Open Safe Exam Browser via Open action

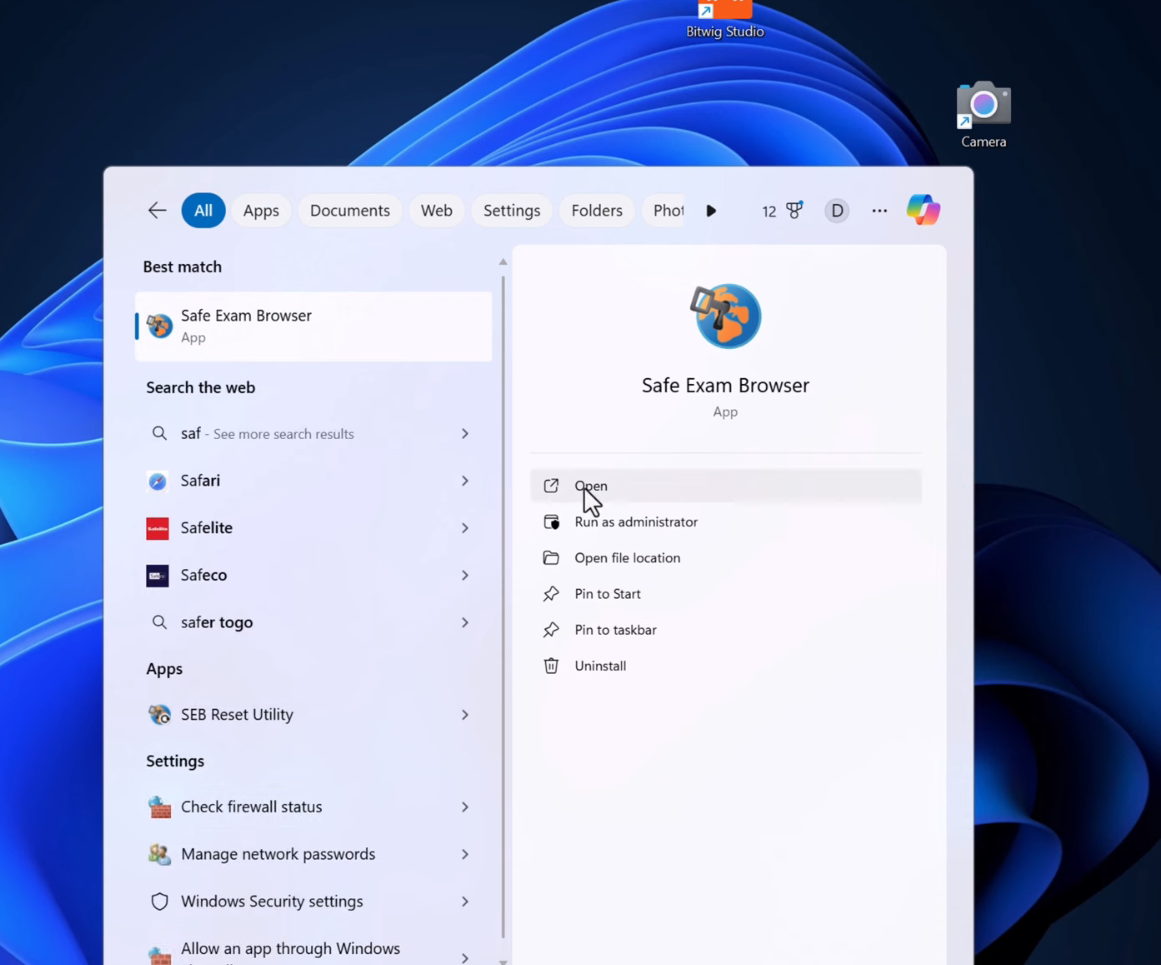[x=726, y=486]
